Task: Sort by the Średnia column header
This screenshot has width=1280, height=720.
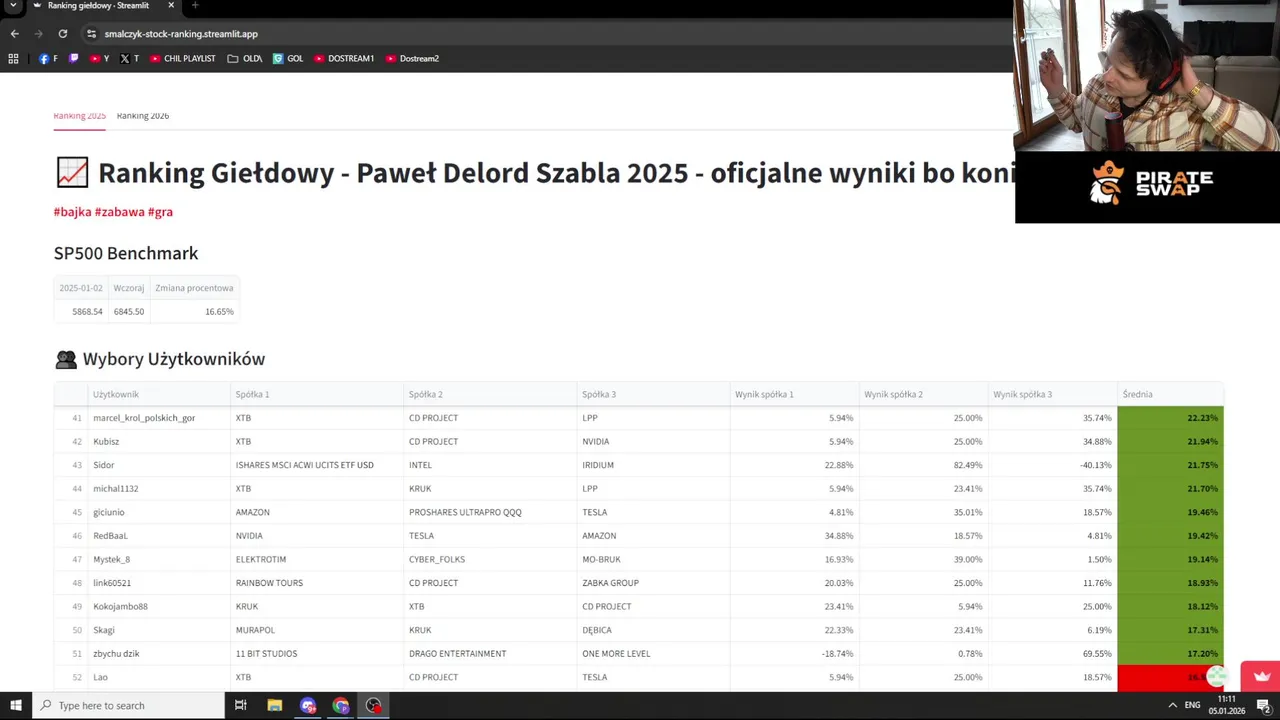Action: 1170,394
